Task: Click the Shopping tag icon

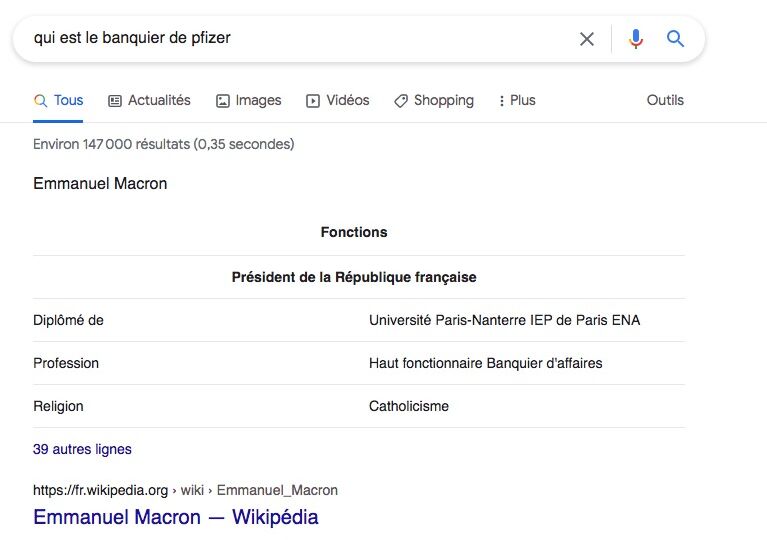Action: coord(401,101)
